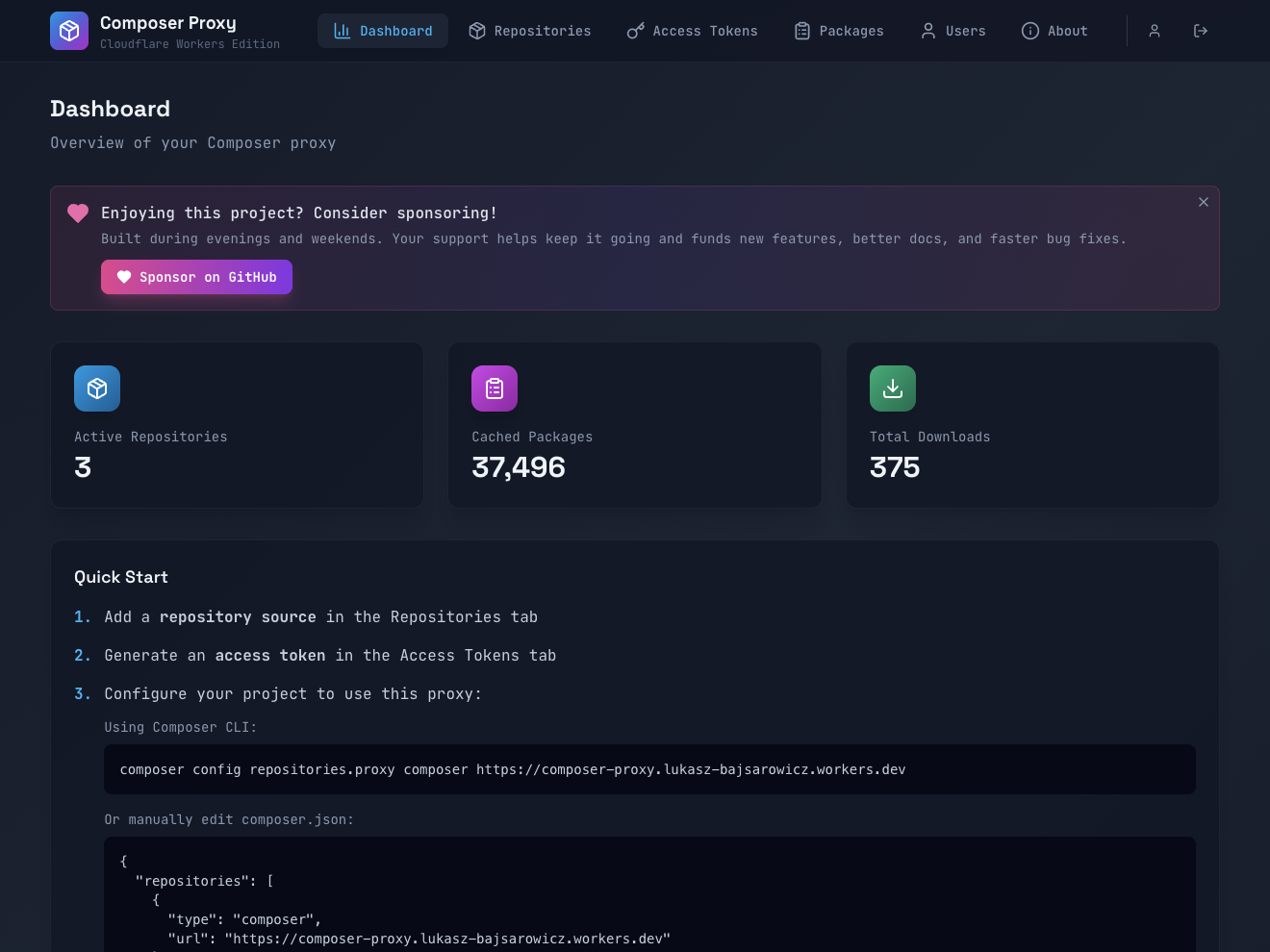Image resolution: width=1270 pixels, height=952 pixels.
Task: Click the logout arrow icon
Action: click(1201, 31)
